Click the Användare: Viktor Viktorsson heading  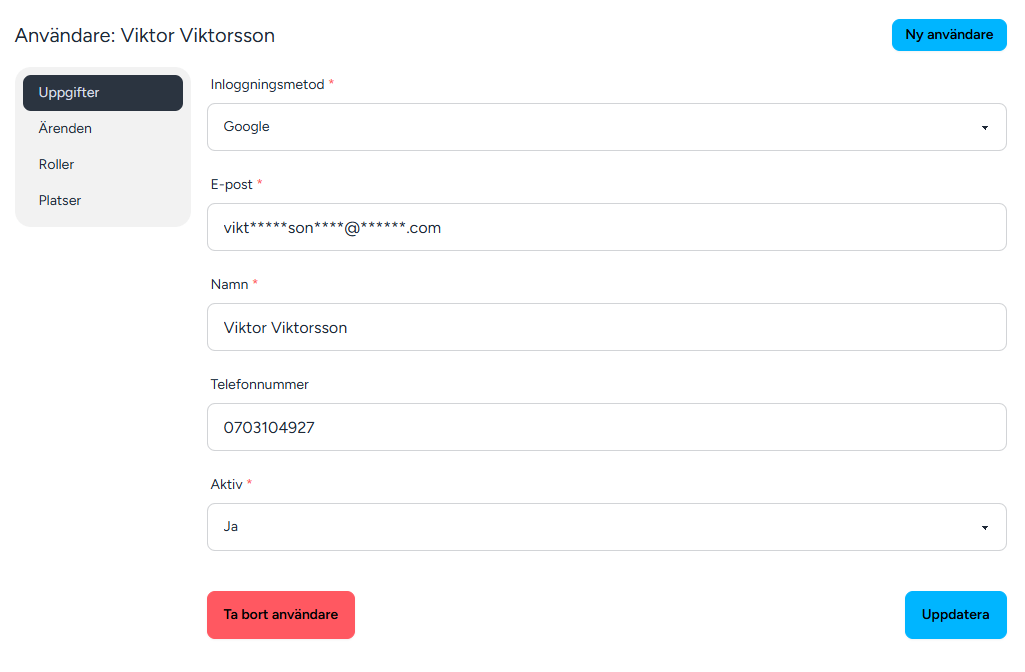coord(145,36)
